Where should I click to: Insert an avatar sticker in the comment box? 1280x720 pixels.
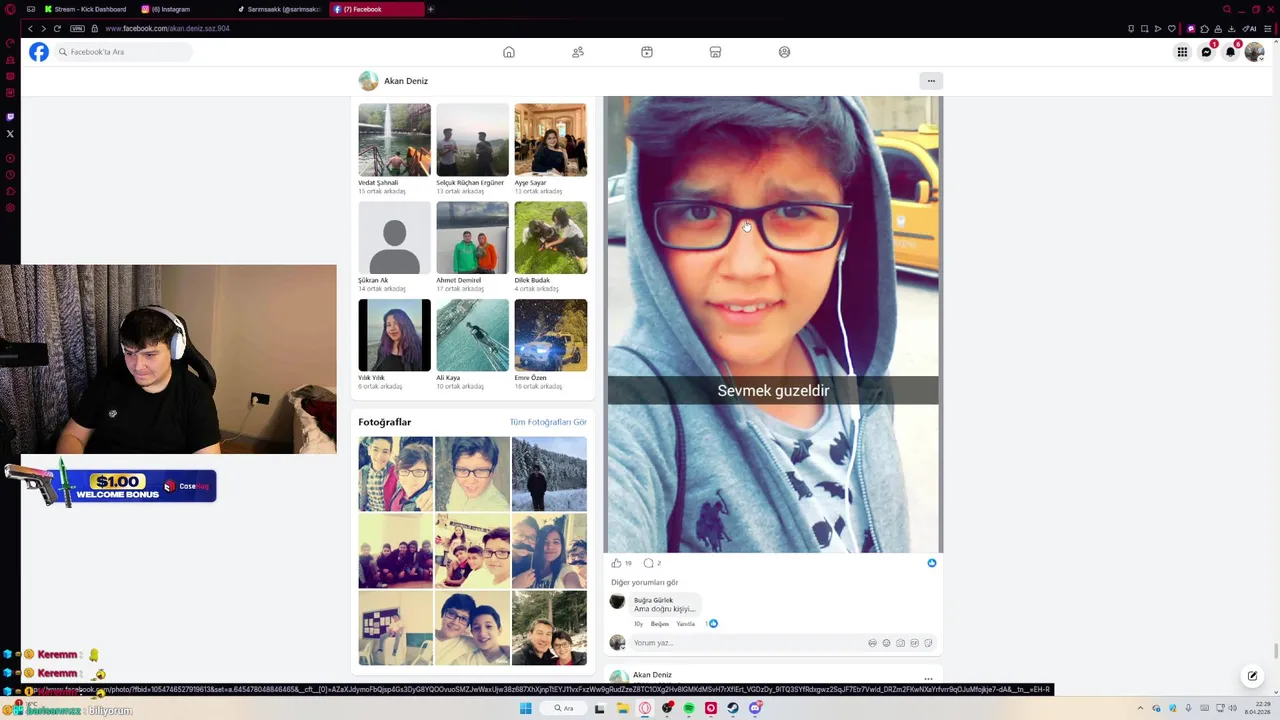coord(872,643)
